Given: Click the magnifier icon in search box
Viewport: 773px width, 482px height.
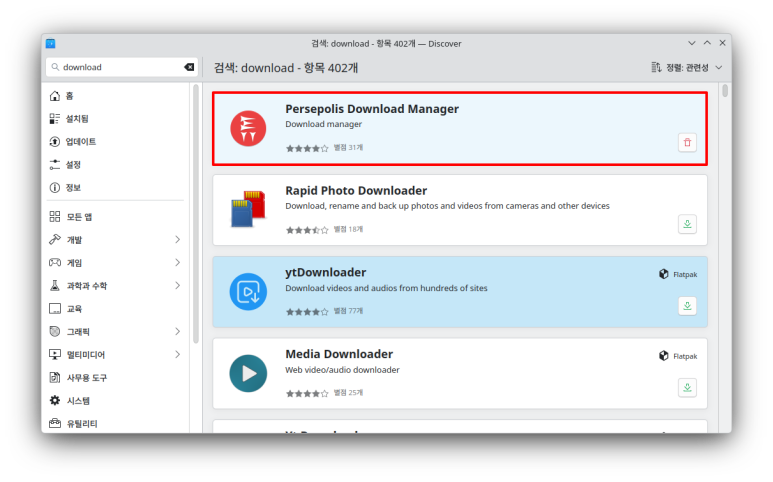Looking at the screenshot, I should tap(55, 67).
